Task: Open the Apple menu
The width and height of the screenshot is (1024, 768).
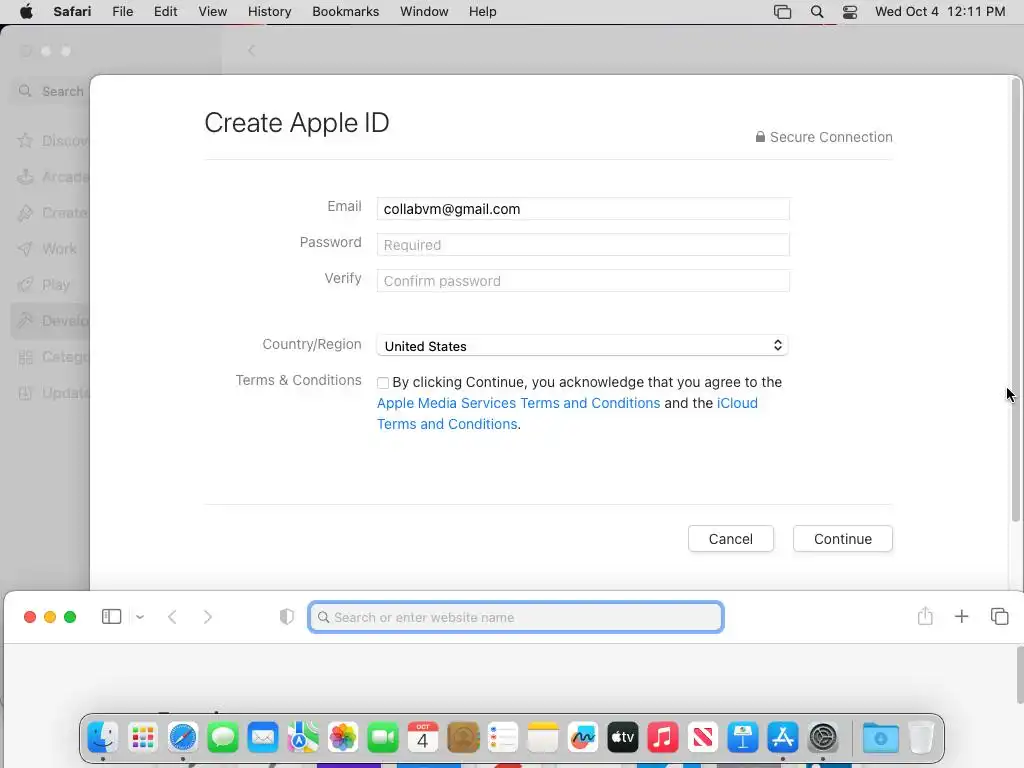Action: pos(26,12)
